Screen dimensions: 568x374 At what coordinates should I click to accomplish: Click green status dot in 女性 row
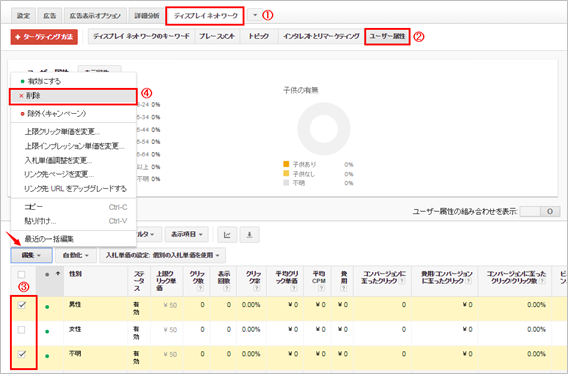[47, 331]
